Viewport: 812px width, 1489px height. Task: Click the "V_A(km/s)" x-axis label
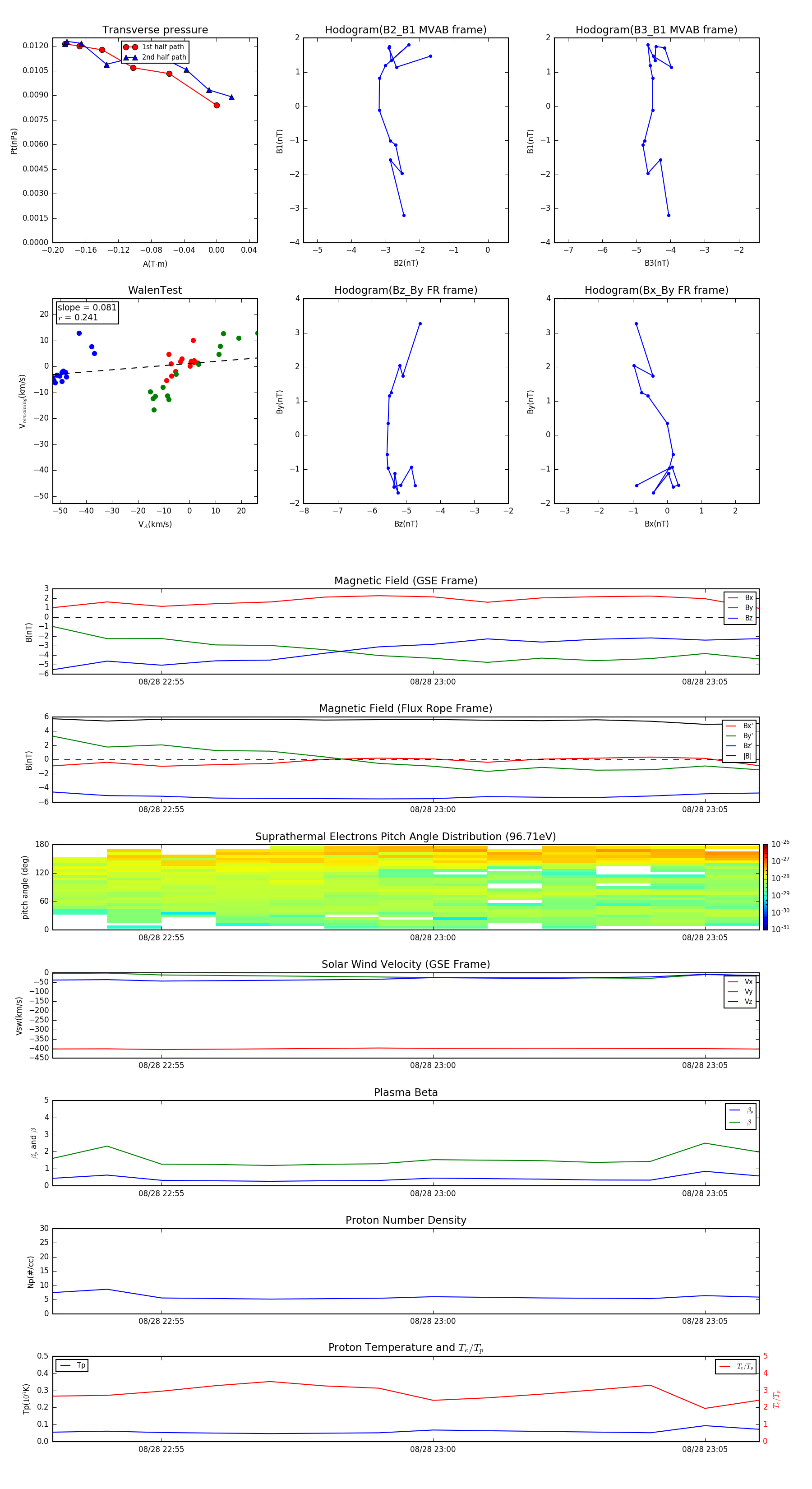pos(155,524)
